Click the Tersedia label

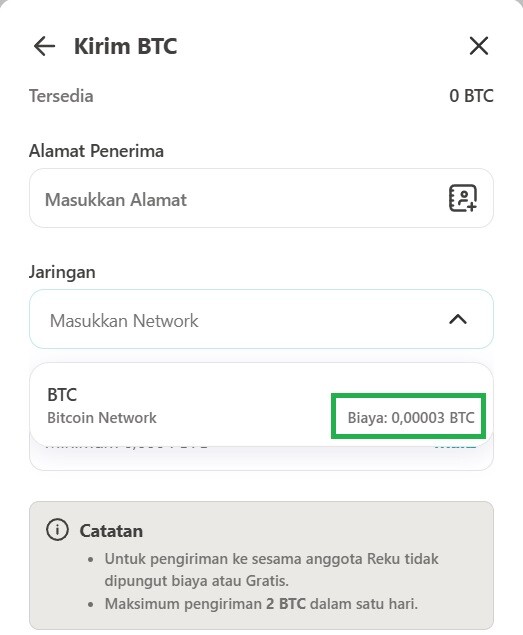point(61,96)
